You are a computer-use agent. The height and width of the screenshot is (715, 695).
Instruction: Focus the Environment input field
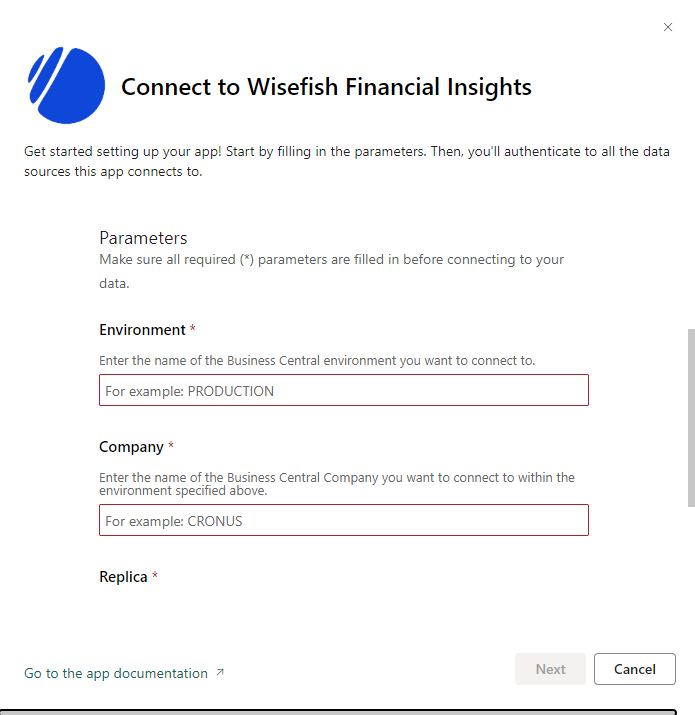tap(343, 390)
